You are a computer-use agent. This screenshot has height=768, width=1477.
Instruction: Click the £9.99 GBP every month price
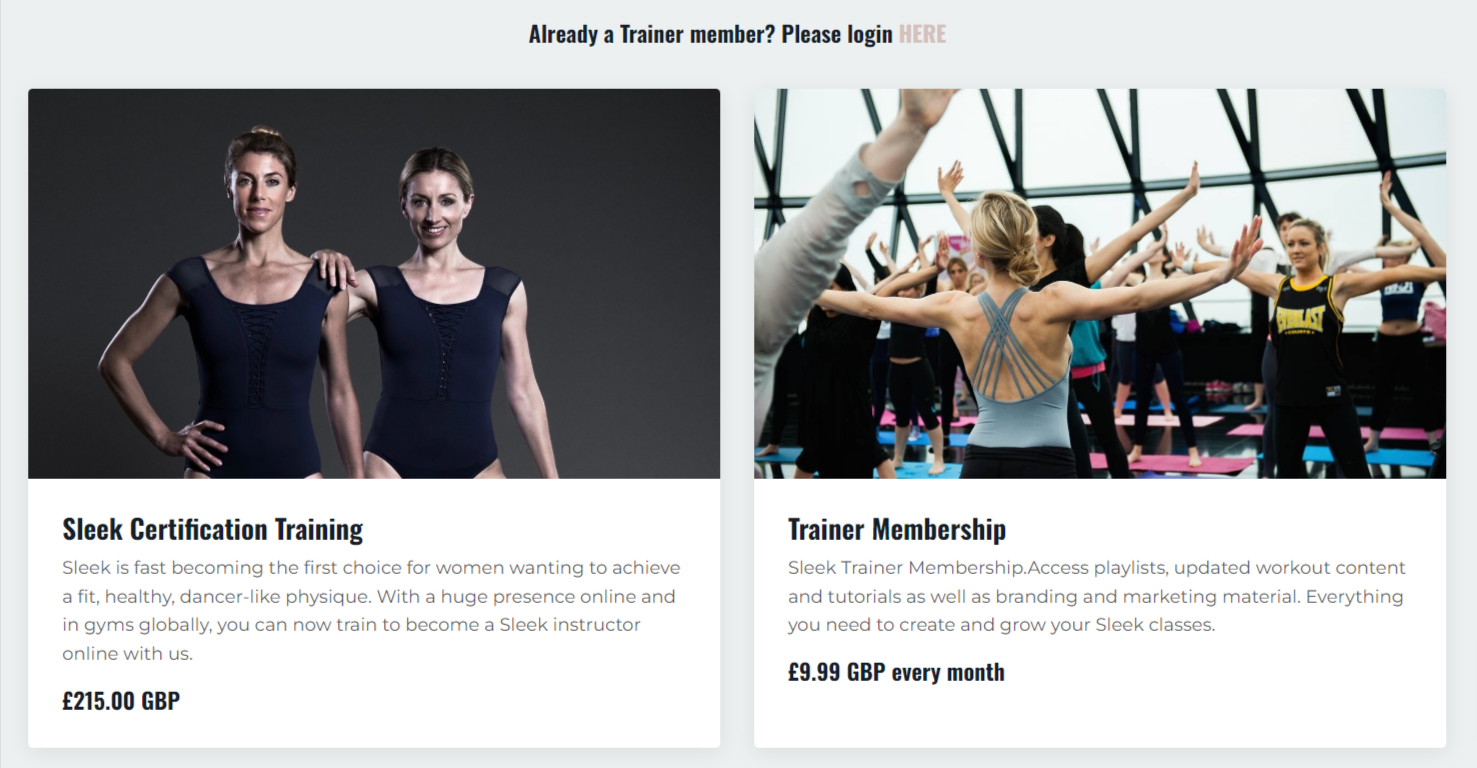point(896,672)
